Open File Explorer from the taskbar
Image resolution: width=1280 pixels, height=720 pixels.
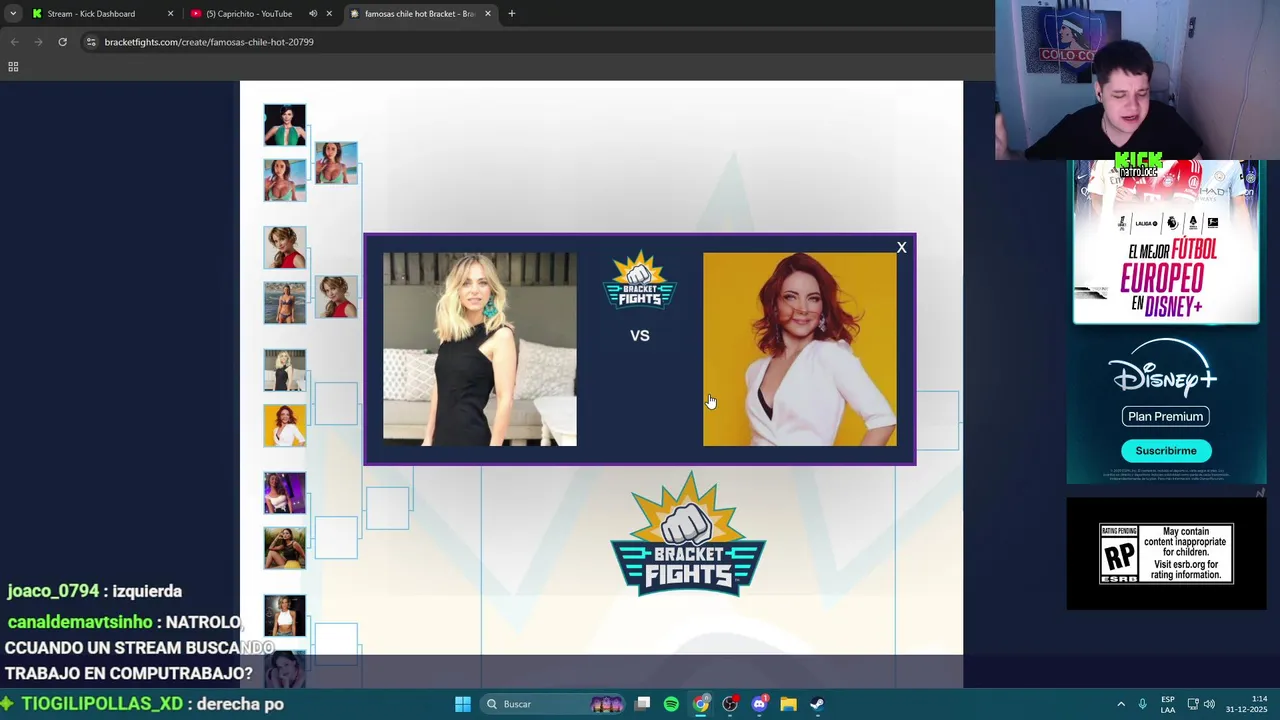788,704
